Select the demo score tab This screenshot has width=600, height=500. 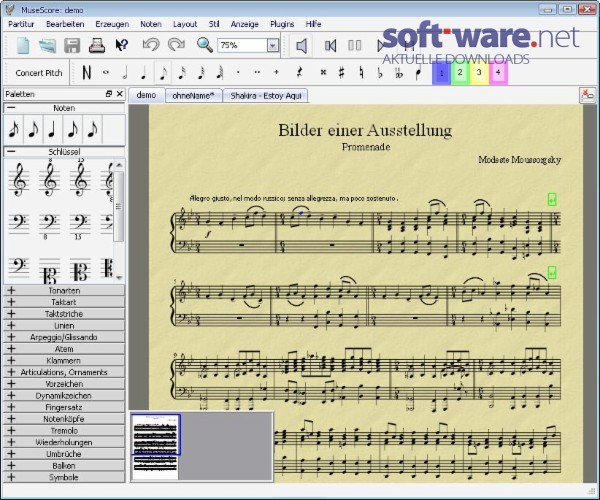[x=147, y=95]
